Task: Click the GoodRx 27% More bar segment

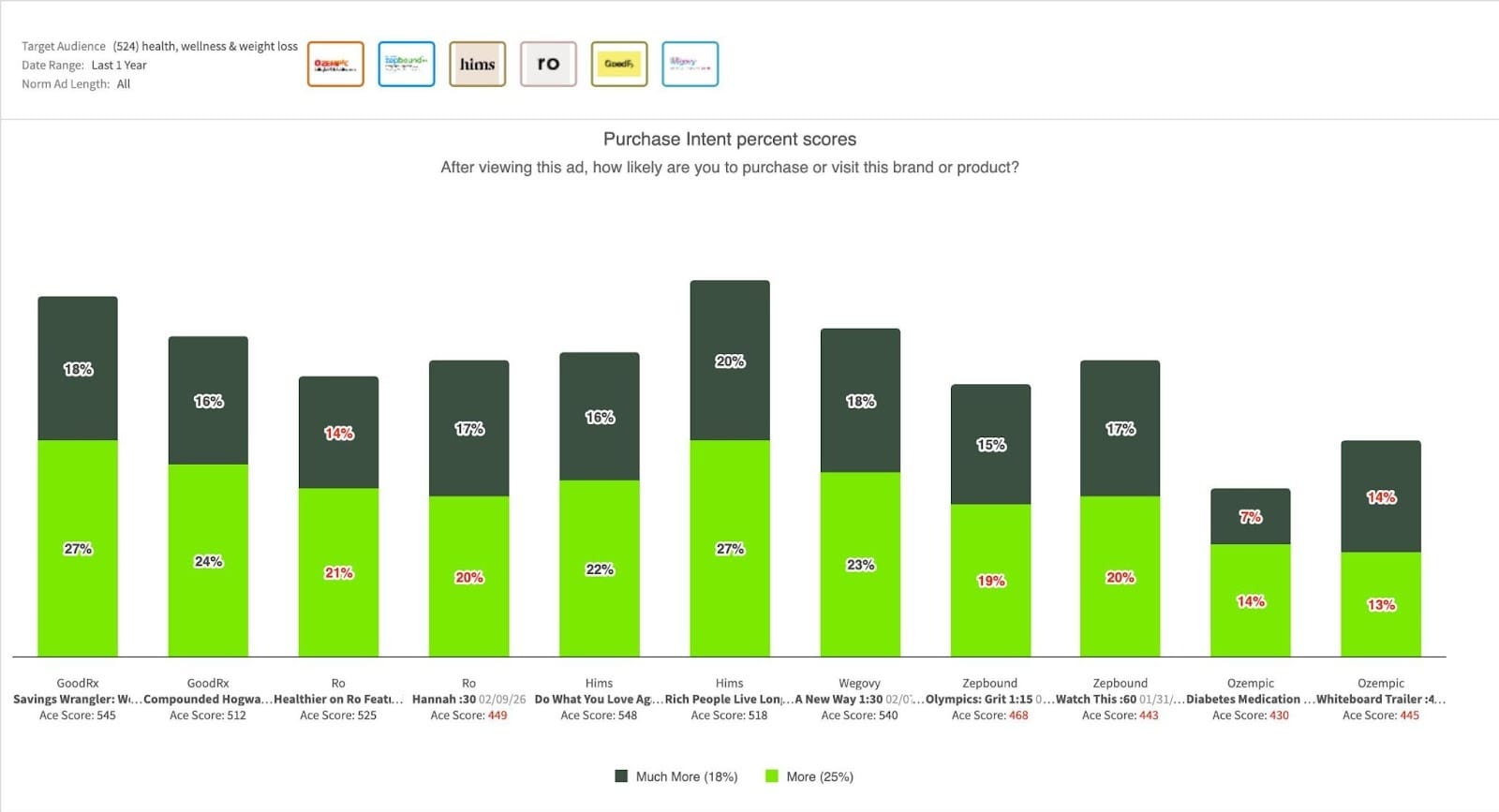Action: point(78,549)
